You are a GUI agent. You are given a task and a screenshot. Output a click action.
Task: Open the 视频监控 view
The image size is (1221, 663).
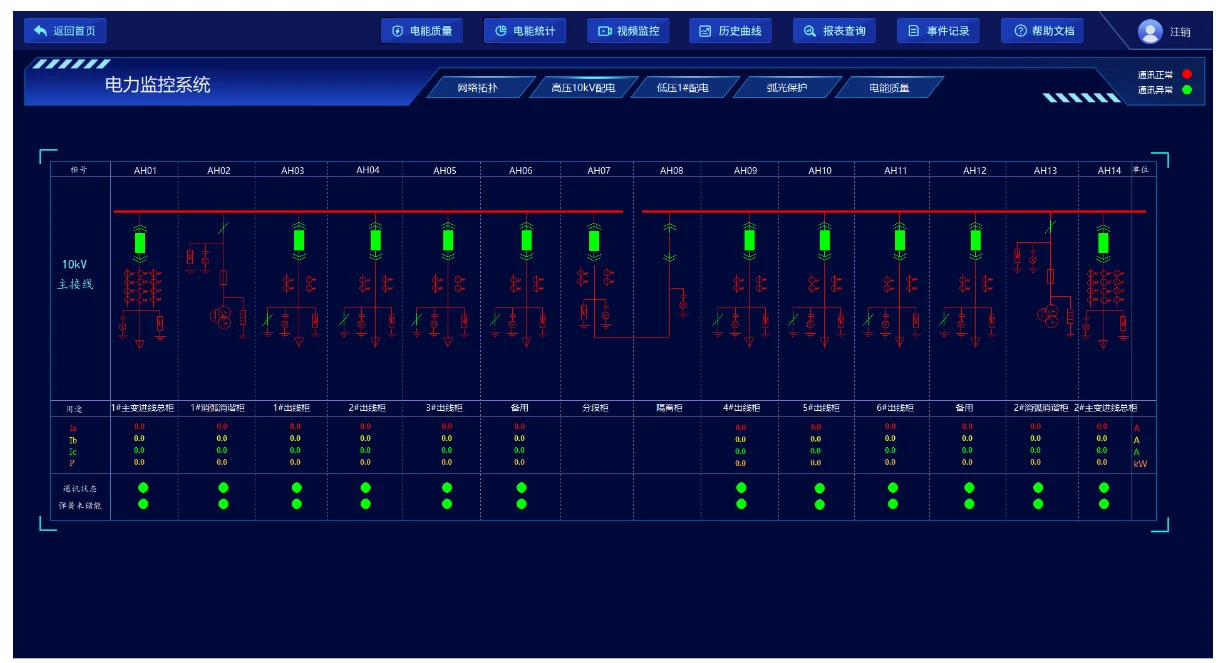click(628, 31)
